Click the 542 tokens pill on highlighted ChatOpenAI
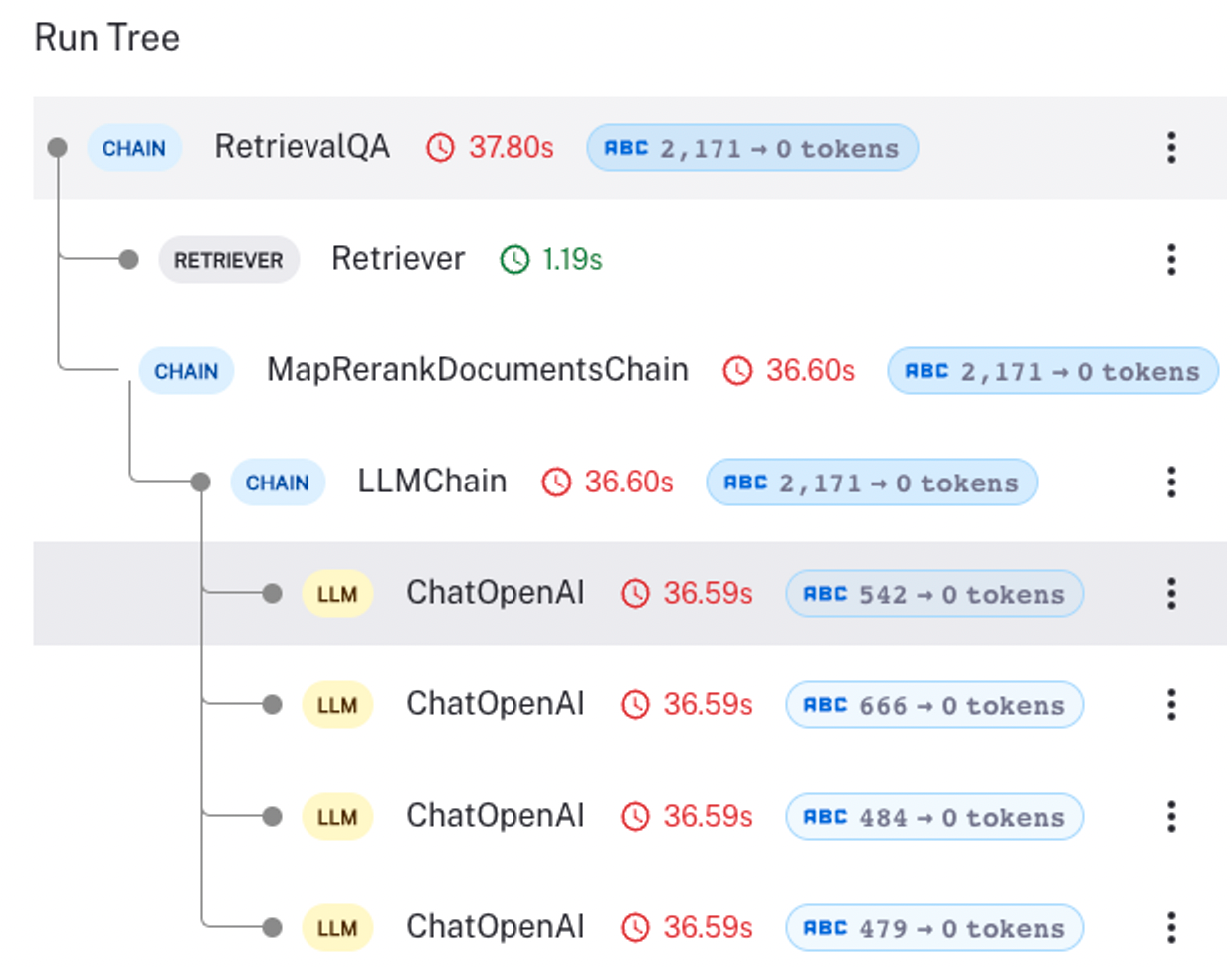 click(x=933, y=593)
